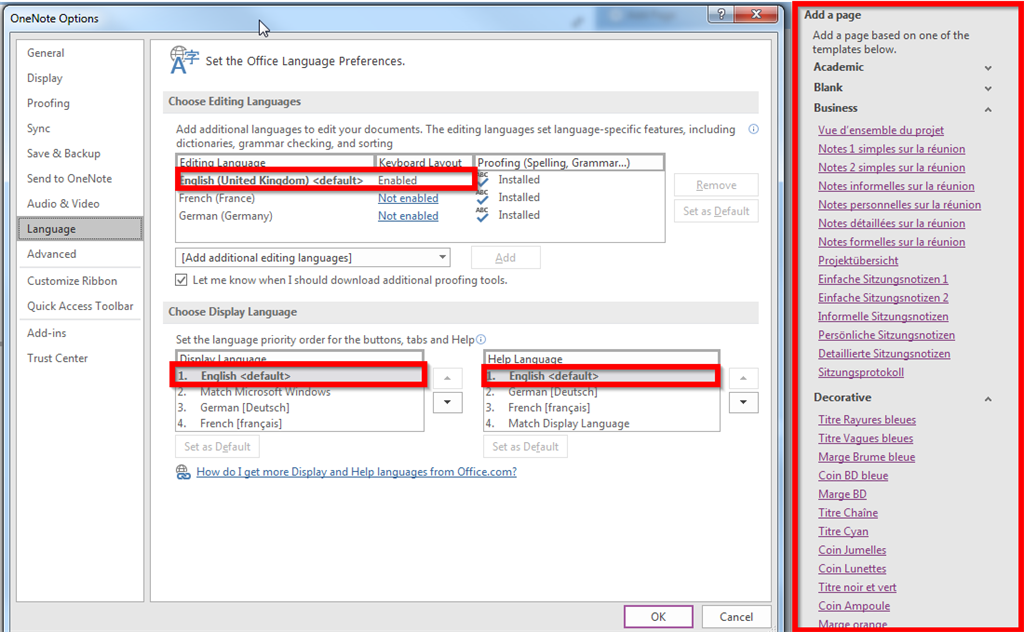Screen dimensions: 1024x632
Task: Move Display Language item down with arrow
Action: tap(447, 402)
